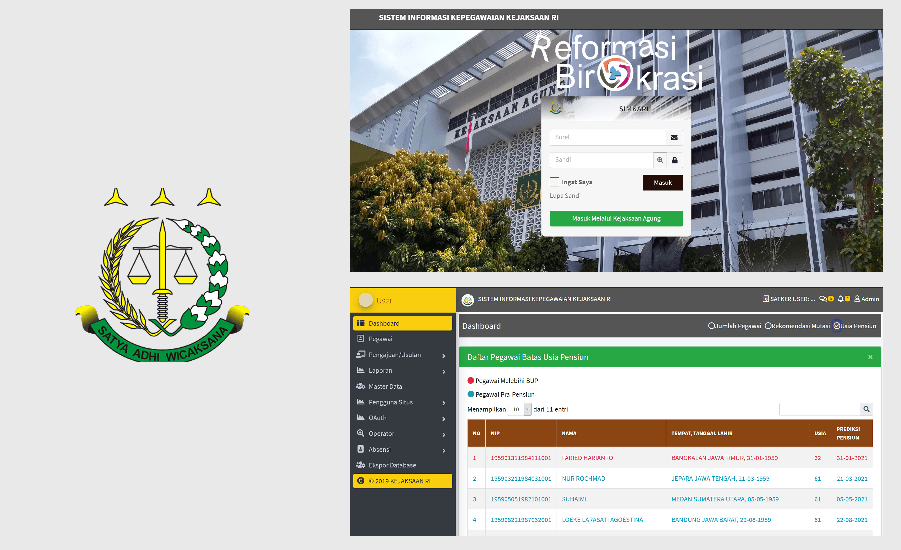Click into the Surel input field
Screen dimensions: 901x550
[606, 137]
